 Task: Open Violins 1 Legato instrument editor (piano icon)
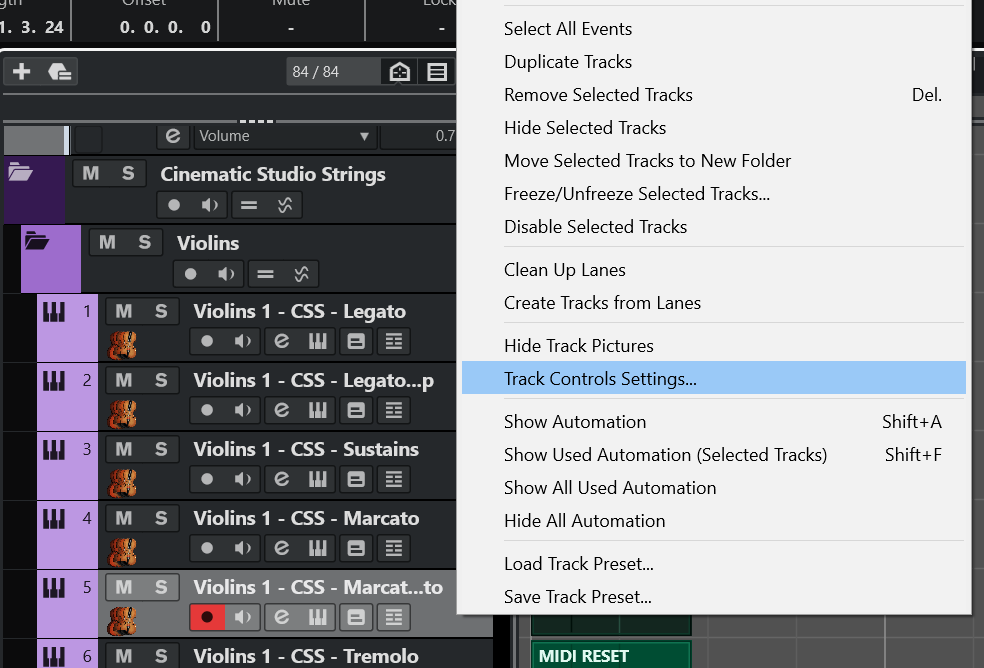coord(318,341)
